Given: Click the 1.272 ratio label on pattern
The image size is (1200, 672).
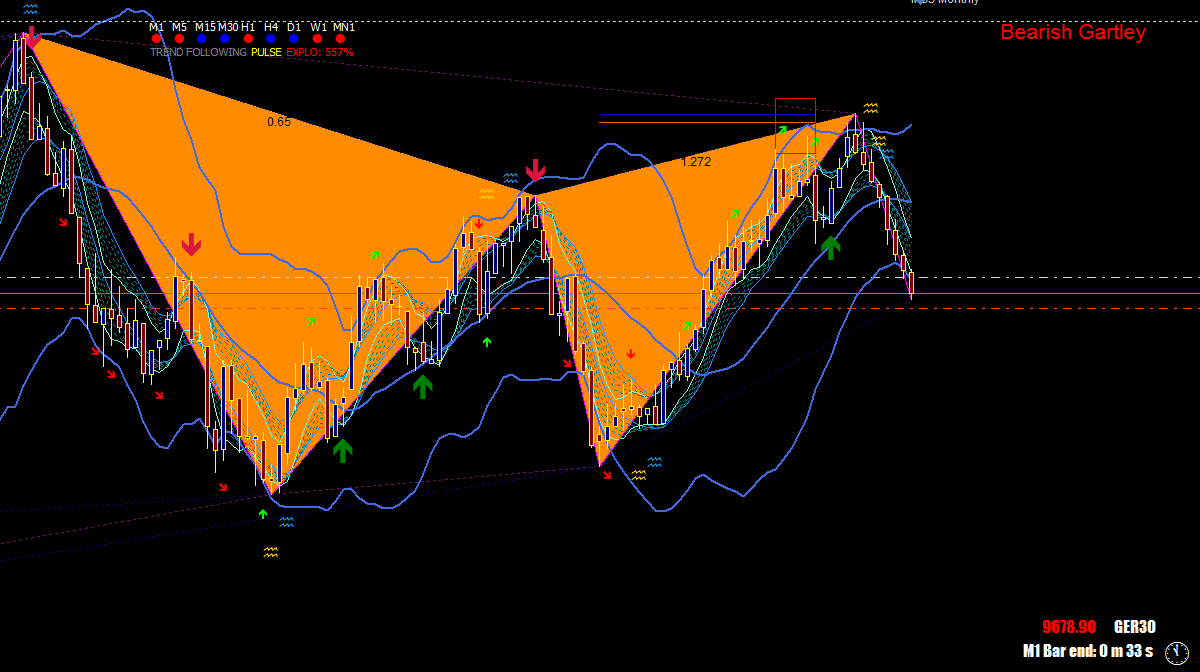Looking at the screenshot, I should [696, 161].
